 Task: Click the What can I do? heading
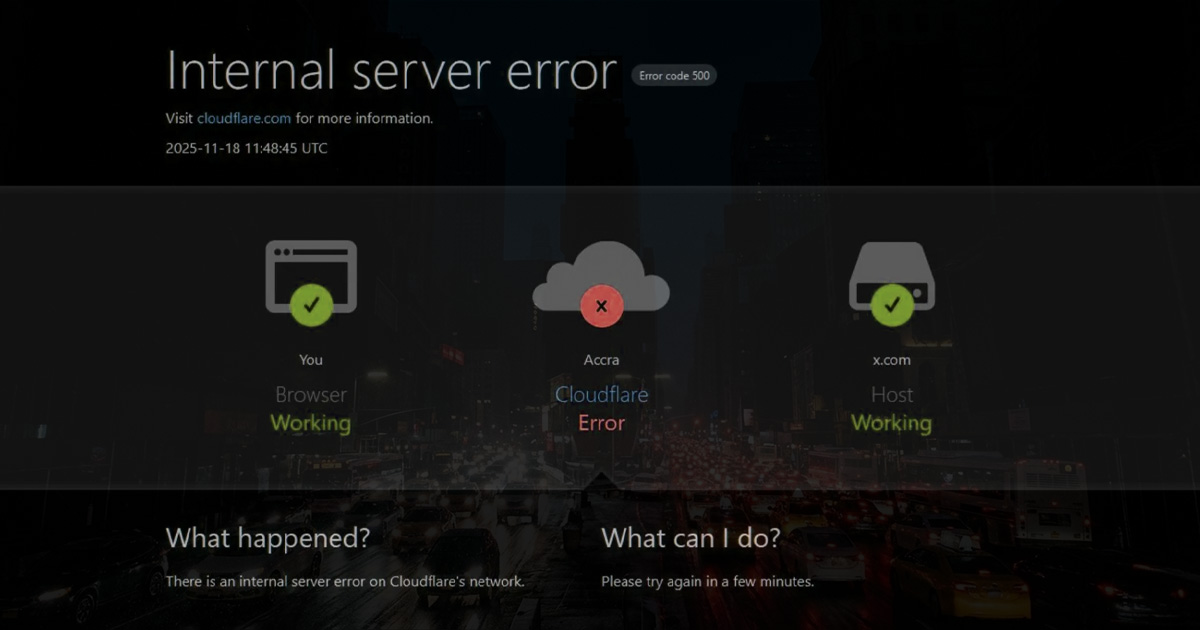click(x=690, y=538)
